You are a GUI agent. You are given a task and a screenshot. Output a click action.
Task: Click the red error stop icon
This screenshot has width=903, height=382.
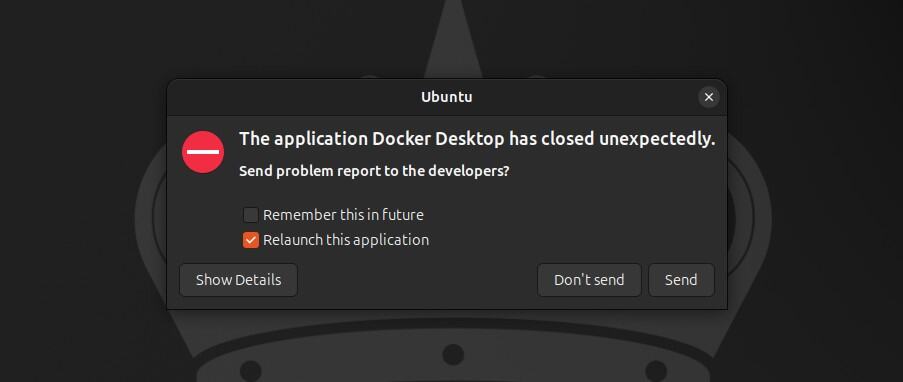pyautogui.click(x=203, y=152)
